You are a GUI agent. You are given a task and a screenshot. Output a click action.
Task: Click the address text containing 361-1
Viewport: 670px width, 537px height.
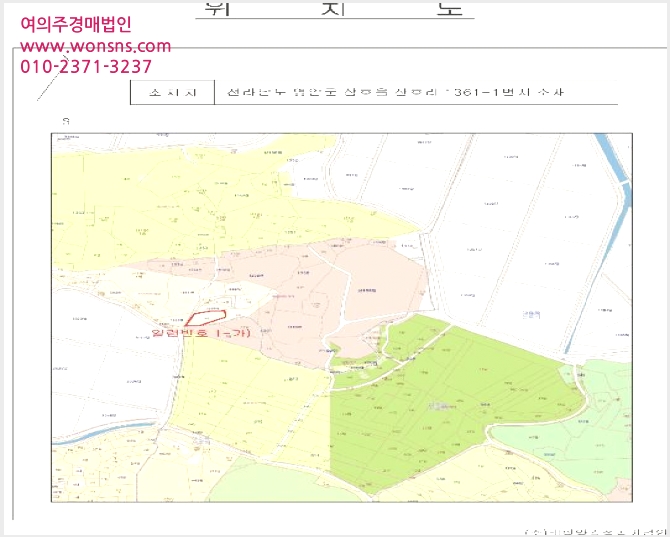(x=395, y=92)
